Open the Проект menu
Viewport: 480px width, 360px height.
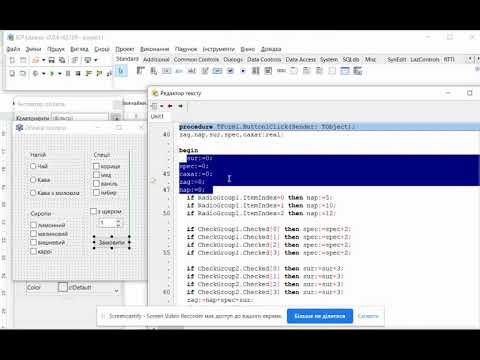coord(125,49)
